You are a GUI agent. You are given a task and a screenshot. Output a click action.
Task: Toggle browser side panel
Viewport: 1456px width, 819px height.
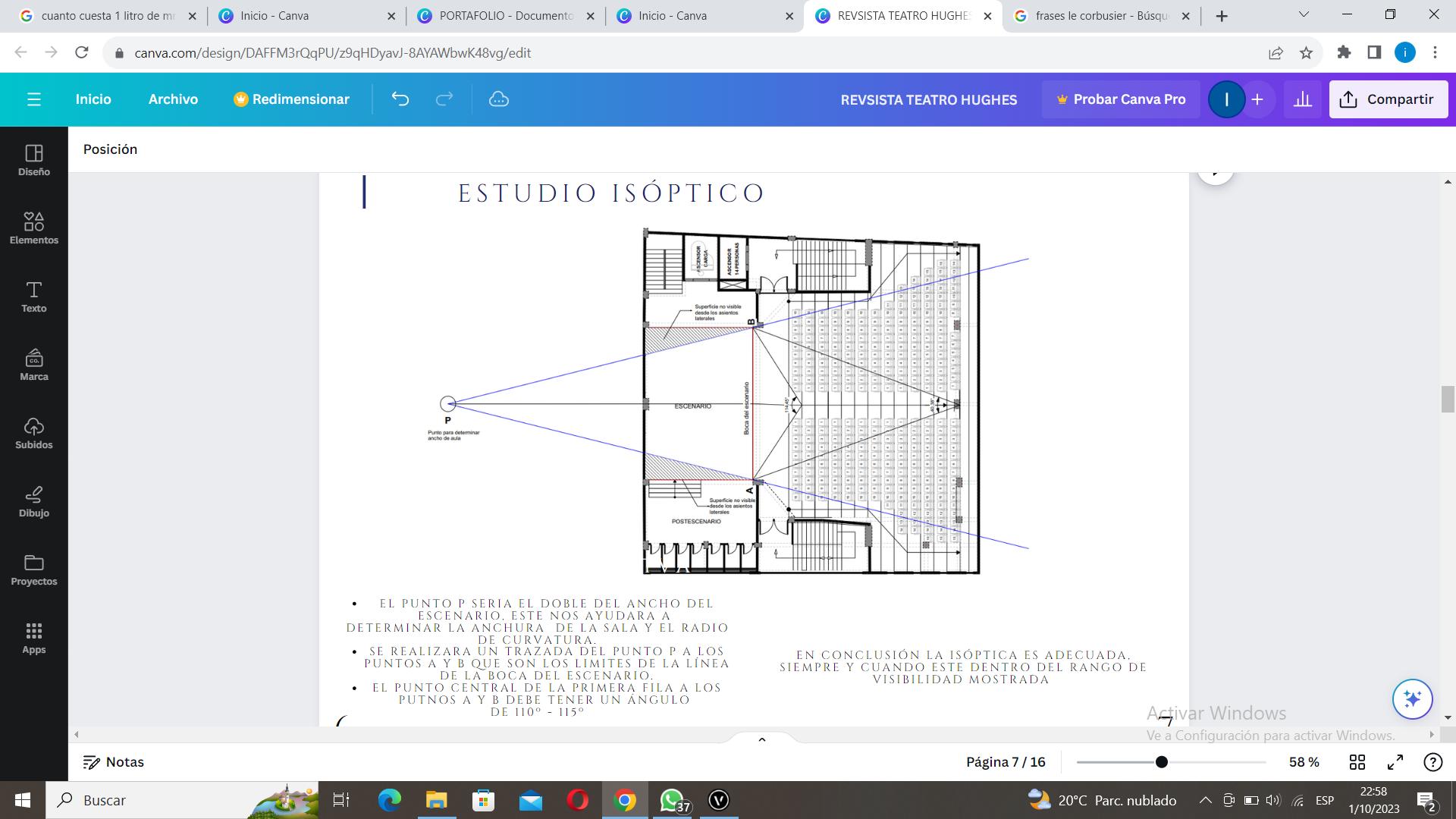pos(1374,52)
